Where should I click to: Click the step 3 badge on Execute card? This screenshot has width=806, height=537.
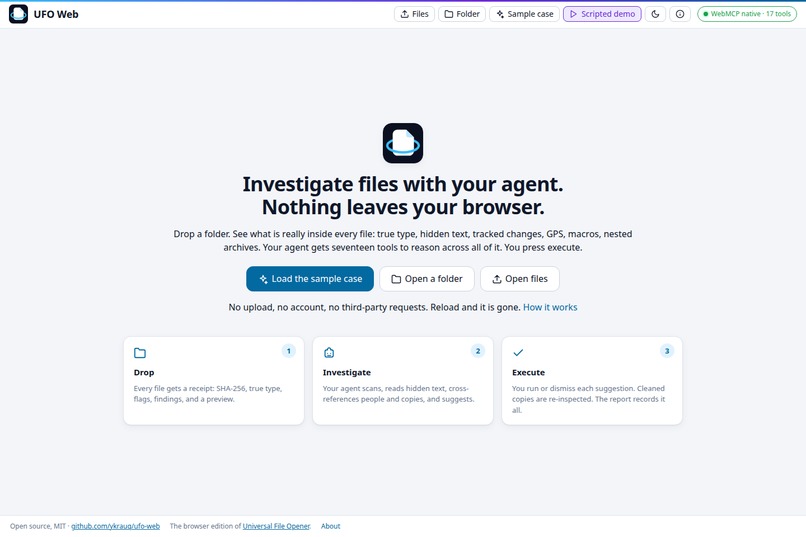[667, 351]
